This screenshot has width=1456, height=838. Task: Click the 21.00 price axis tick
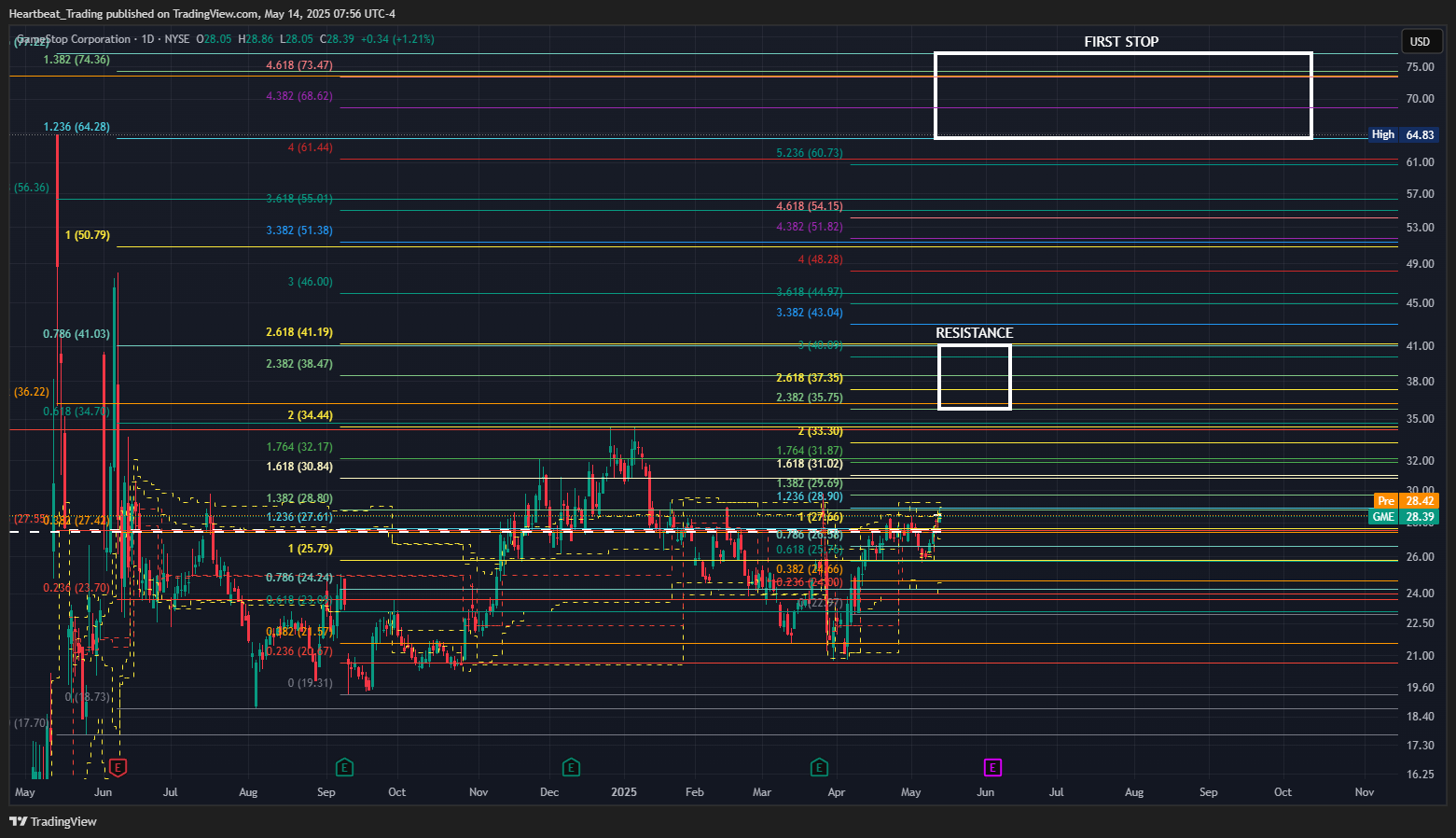1420,656
